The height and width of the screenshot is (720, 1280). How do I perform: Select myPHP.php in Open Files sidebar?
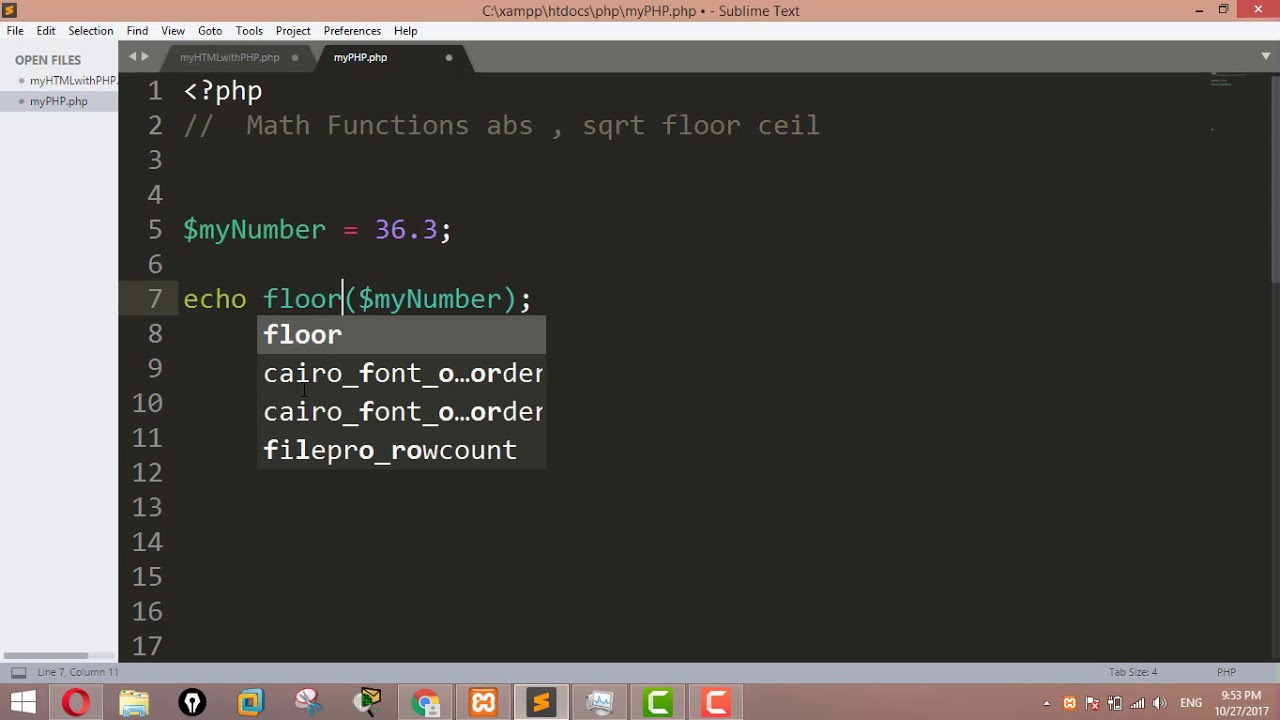point(59,101)
